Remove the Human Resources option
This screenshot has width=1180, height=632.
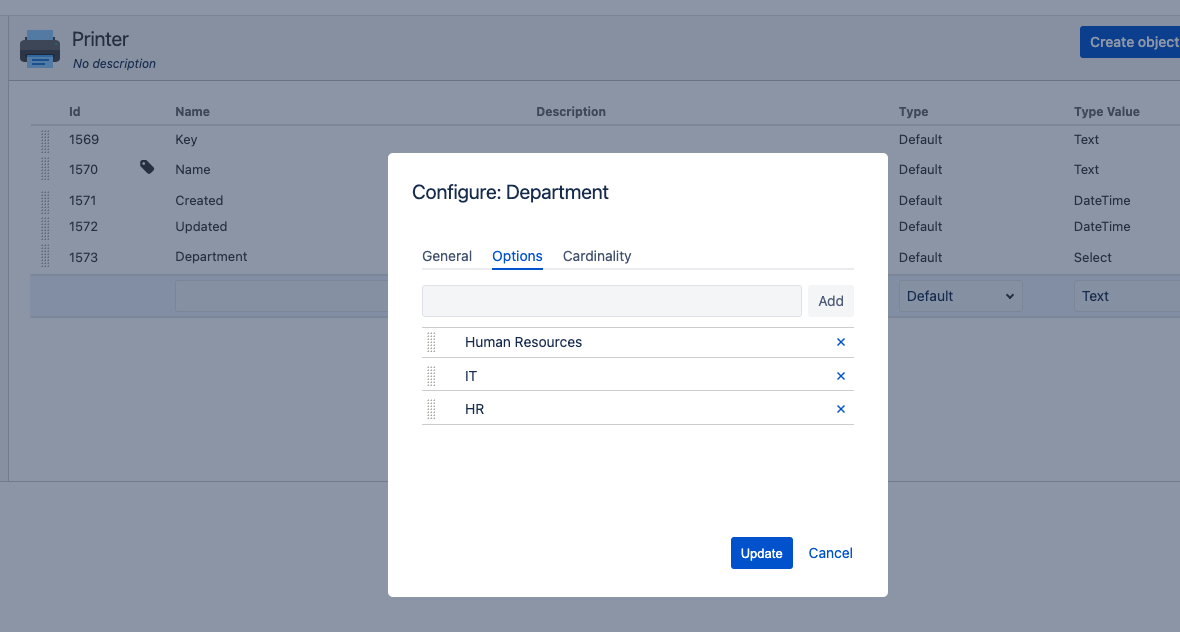(841, 342)
